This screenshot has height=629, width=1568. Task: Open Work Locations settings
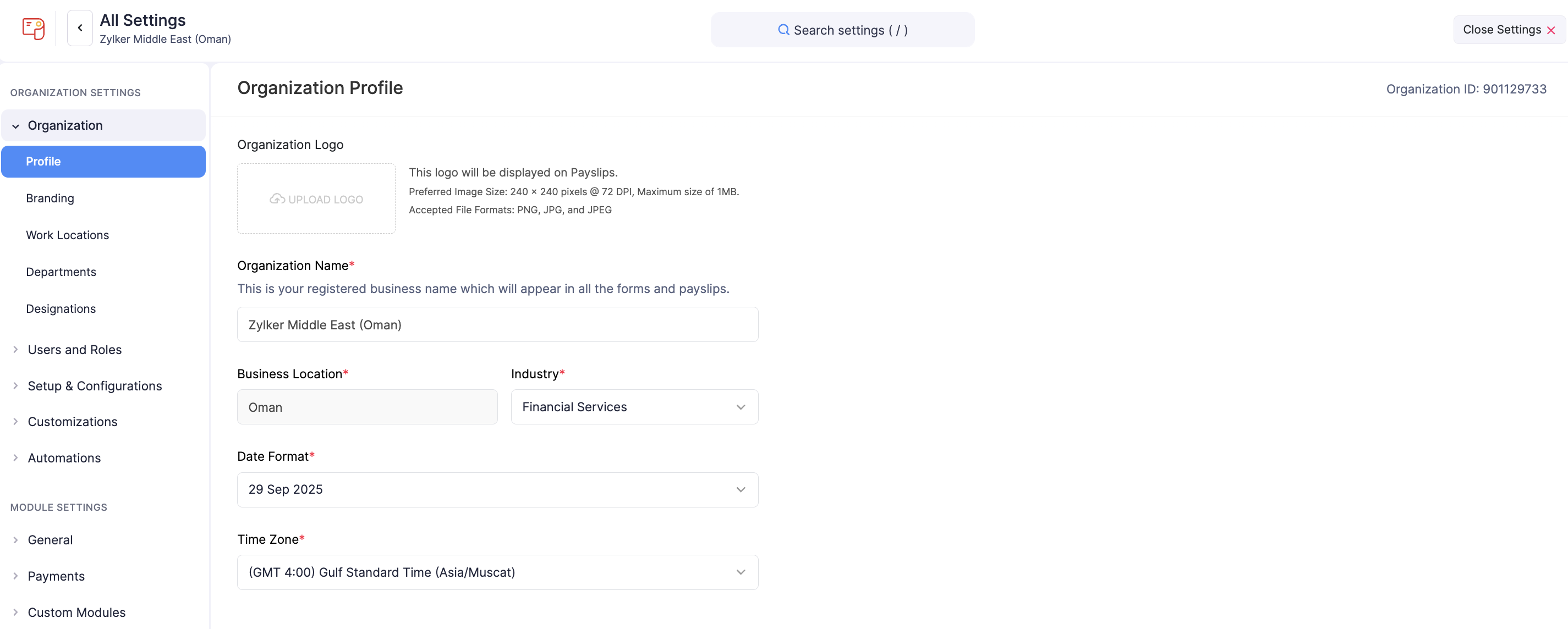(68, 235)
